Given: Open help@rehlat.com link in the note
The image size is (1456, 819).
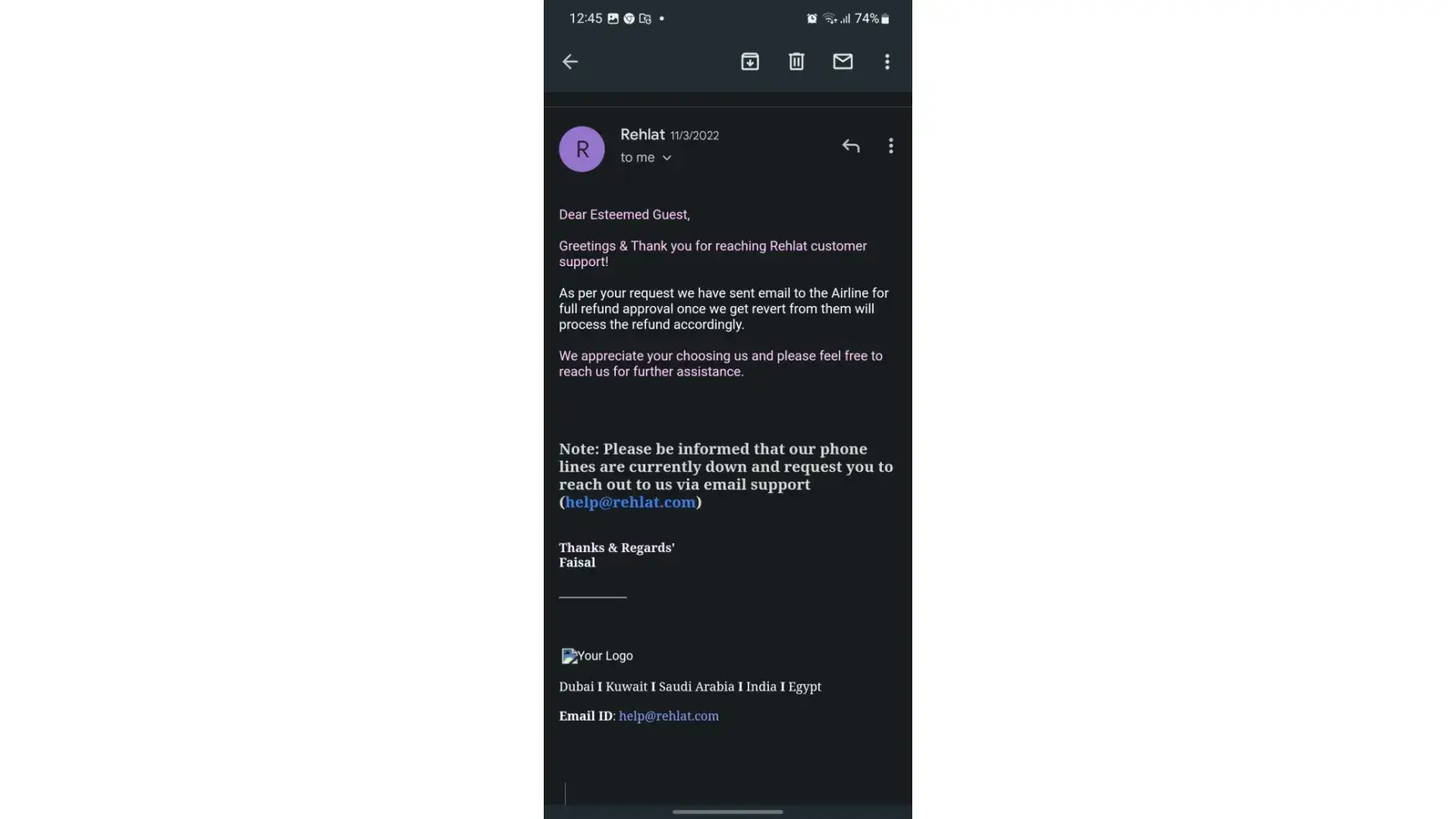Looking at the screenshot, I should (630, 502).
